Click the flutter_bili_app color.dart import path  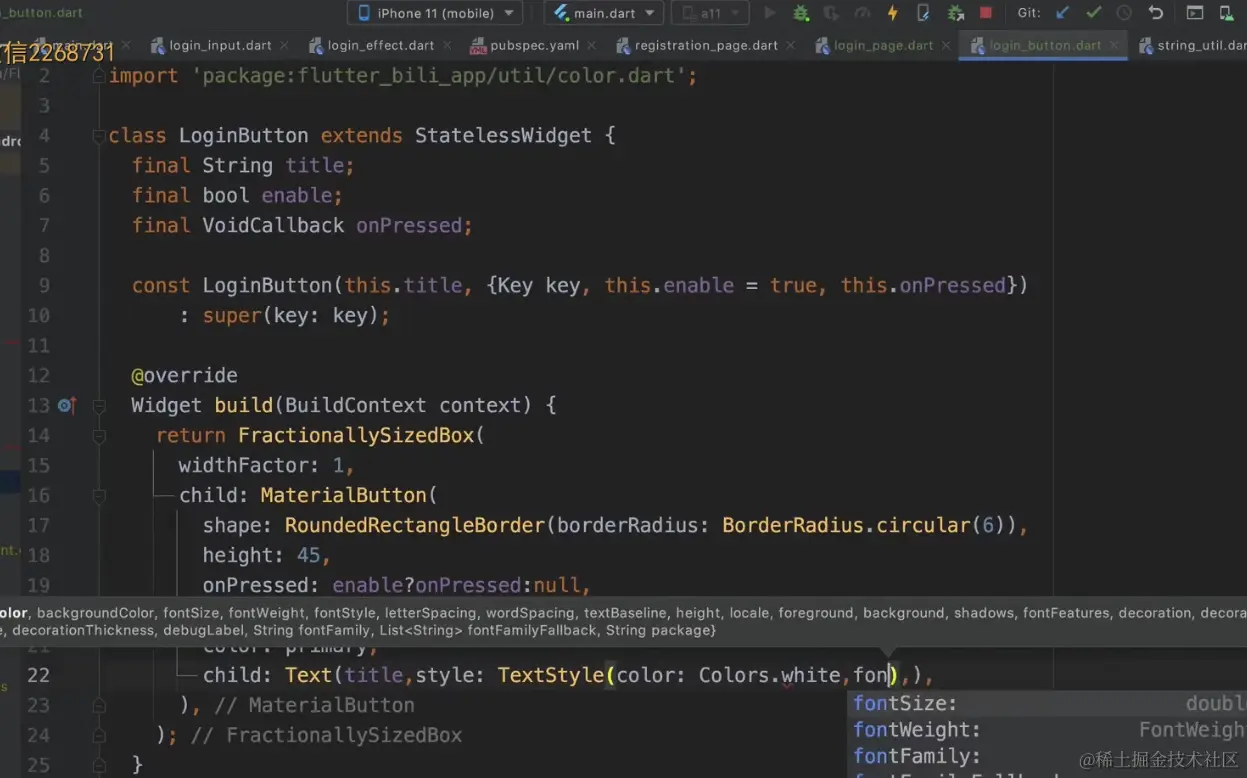point(444,76)
